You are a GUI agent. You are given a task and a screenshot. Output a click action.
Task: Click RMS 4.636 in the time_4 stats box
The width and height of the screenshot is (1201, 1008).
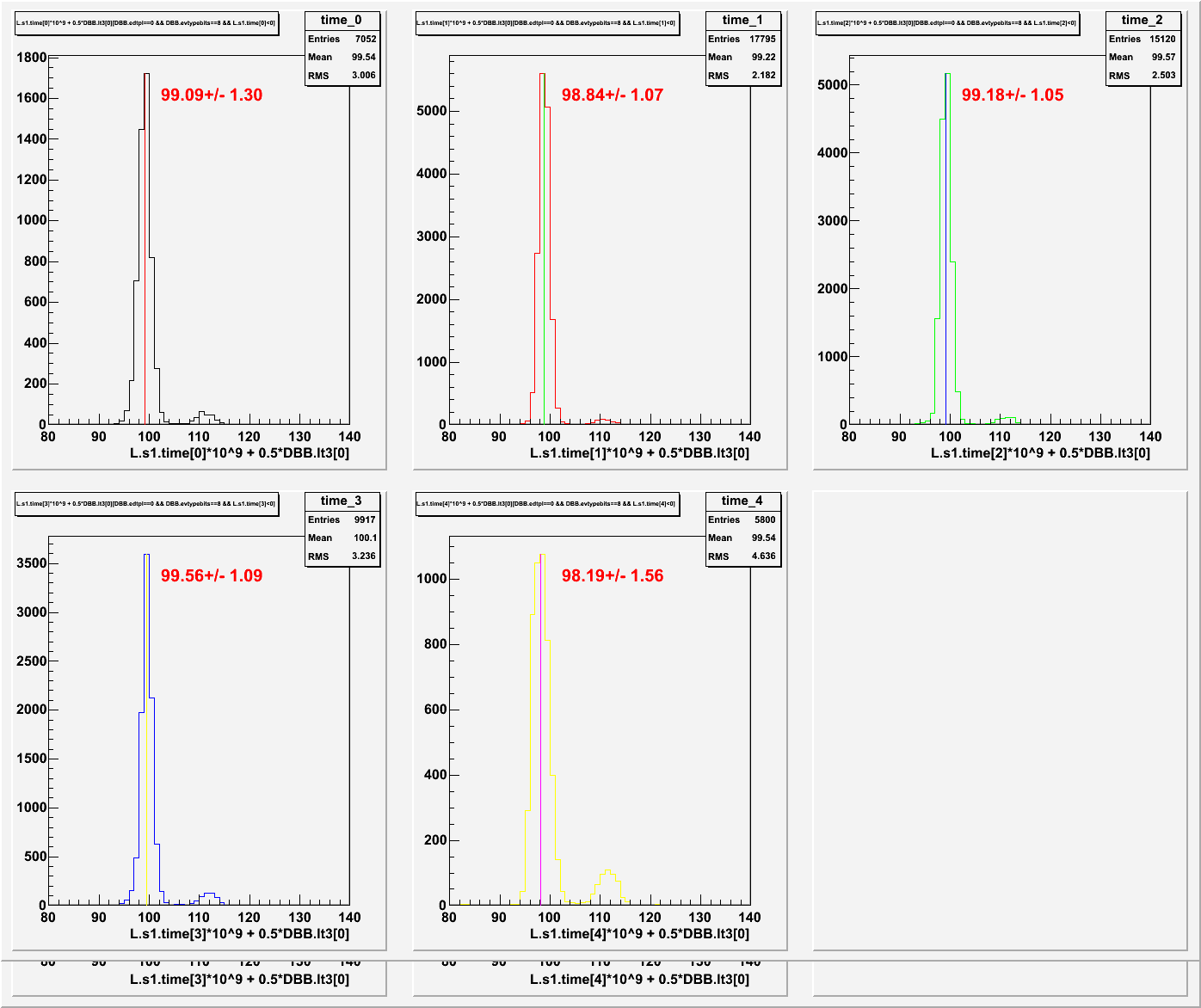pos(742,556)
